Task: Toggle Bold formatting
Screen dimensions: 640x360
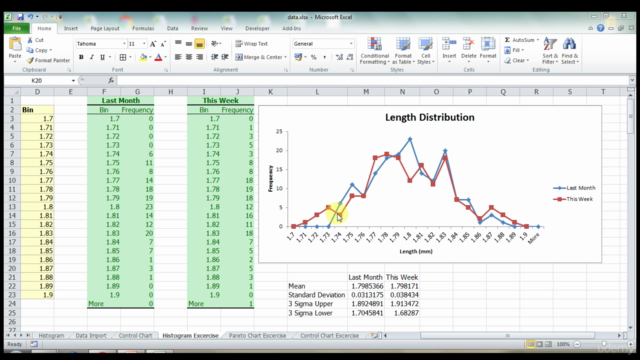Action: [81, 57]
